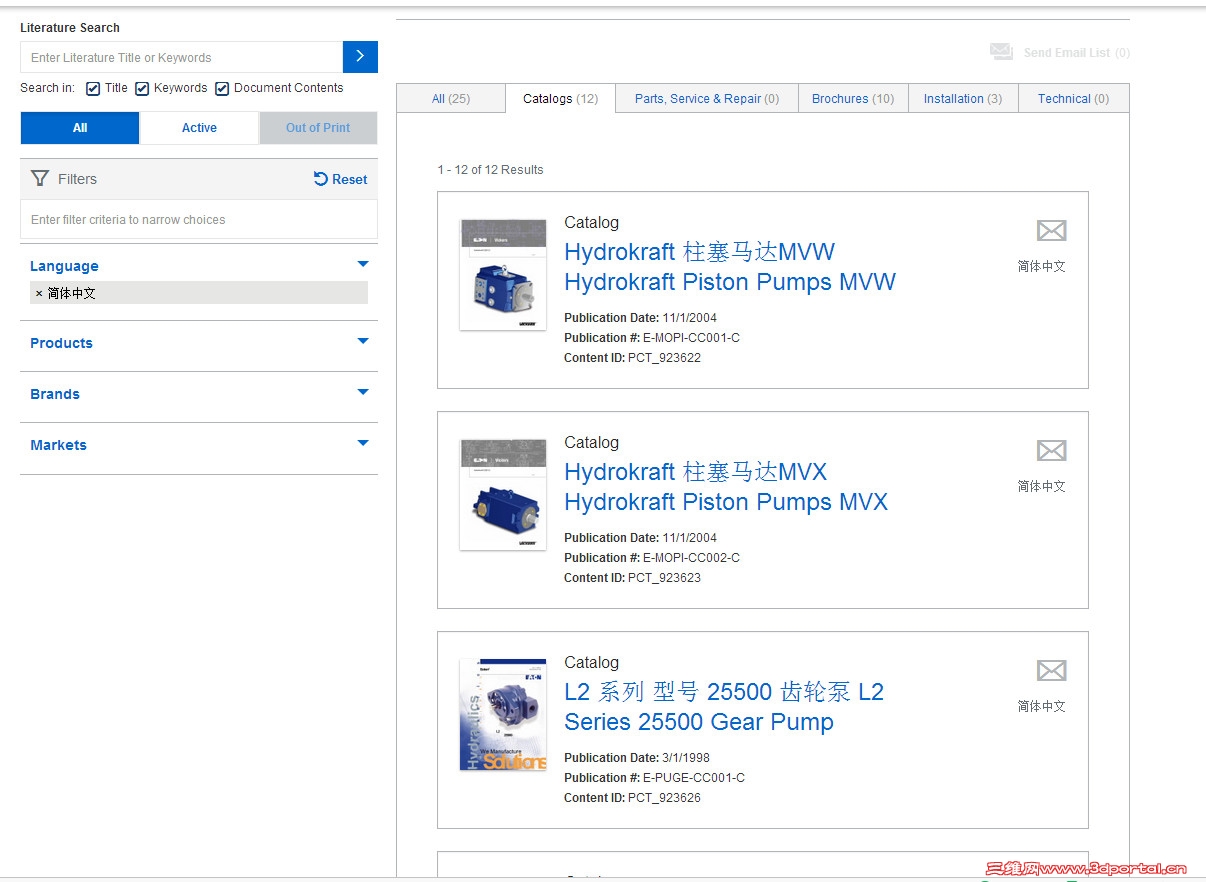Image resolution: width=1206 pixels, height=882 pixels.
Task: Open the Hydrokraft Piston Pumps MVW catalog link
Action: 730,267
